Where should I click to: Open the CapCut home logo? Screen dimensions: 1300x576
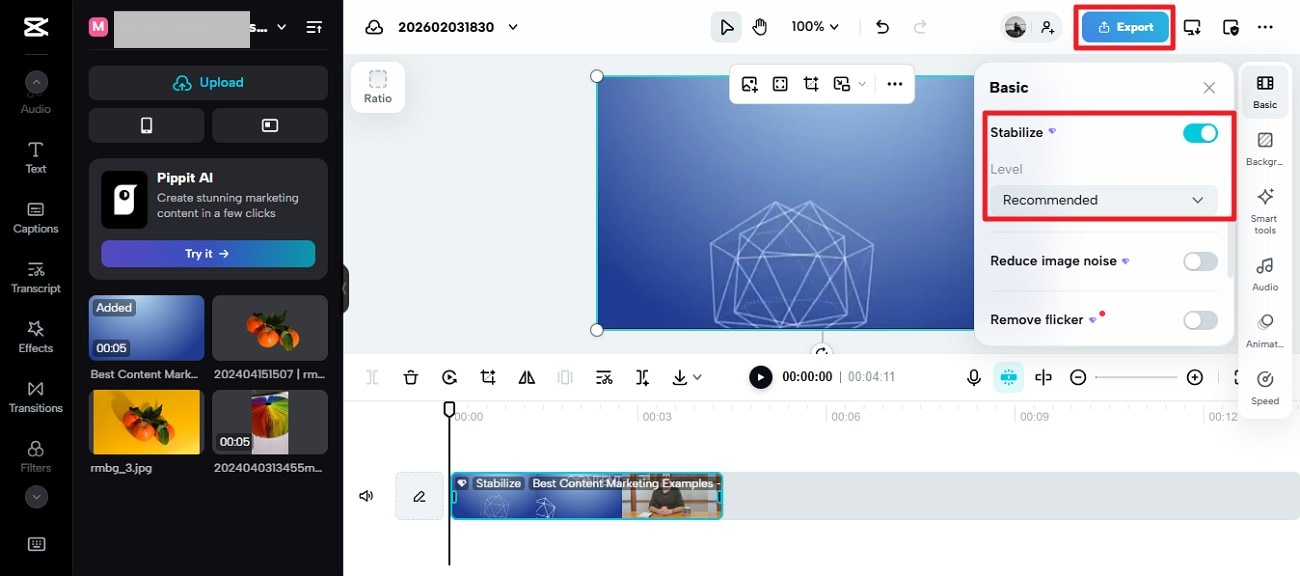[x=36, y=27]
